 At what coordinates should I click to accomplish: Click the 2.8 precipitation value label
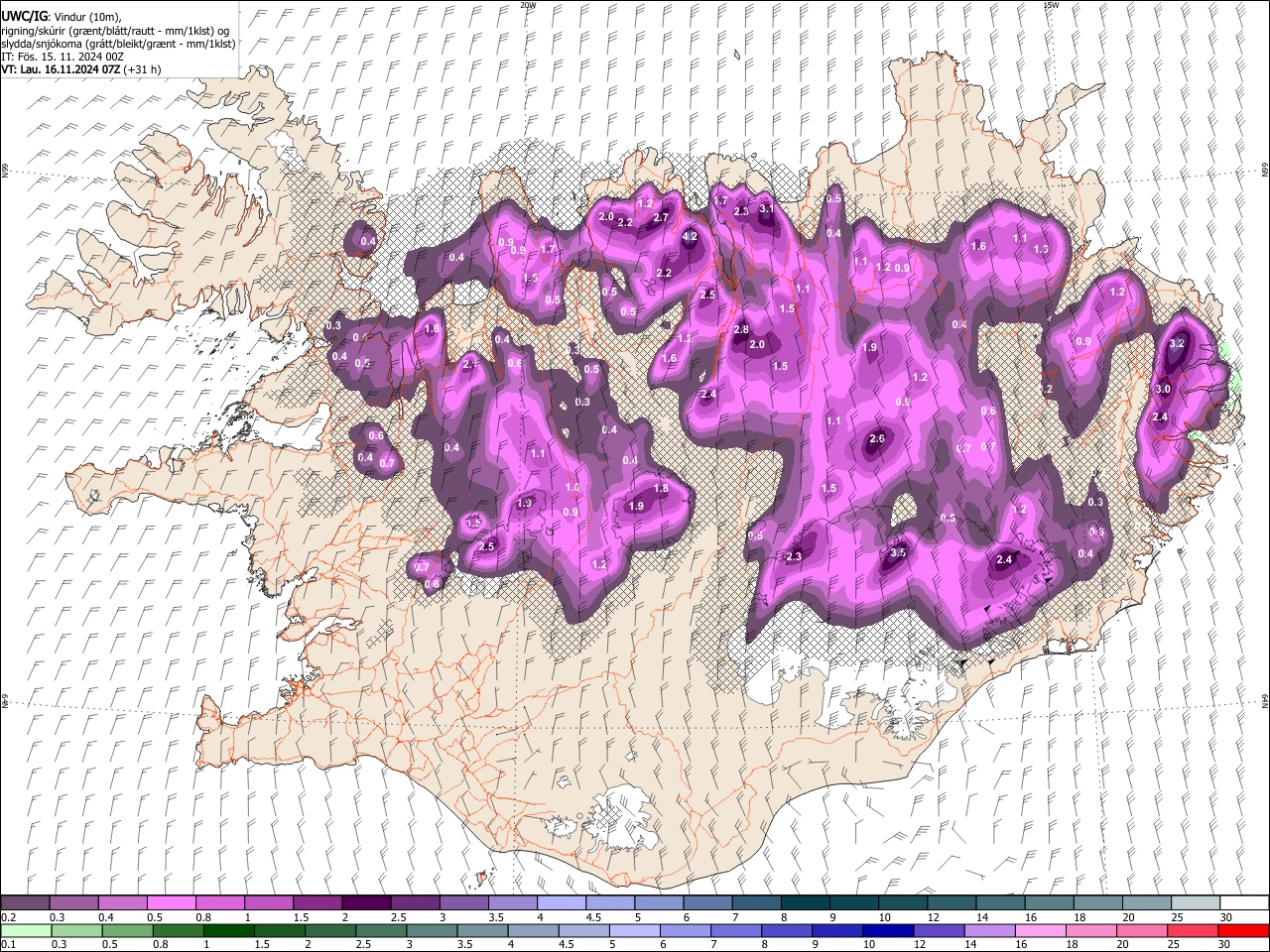pyautogui.click(x=741, y=329)
